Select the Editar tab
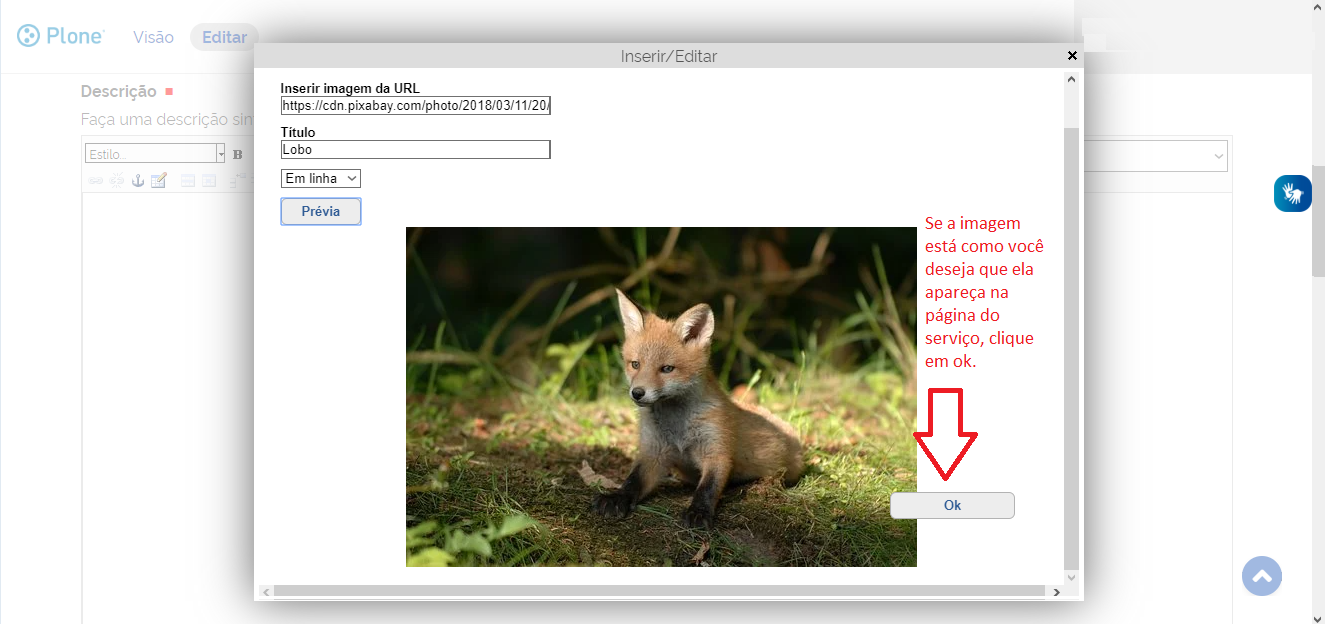 (224, 37)
